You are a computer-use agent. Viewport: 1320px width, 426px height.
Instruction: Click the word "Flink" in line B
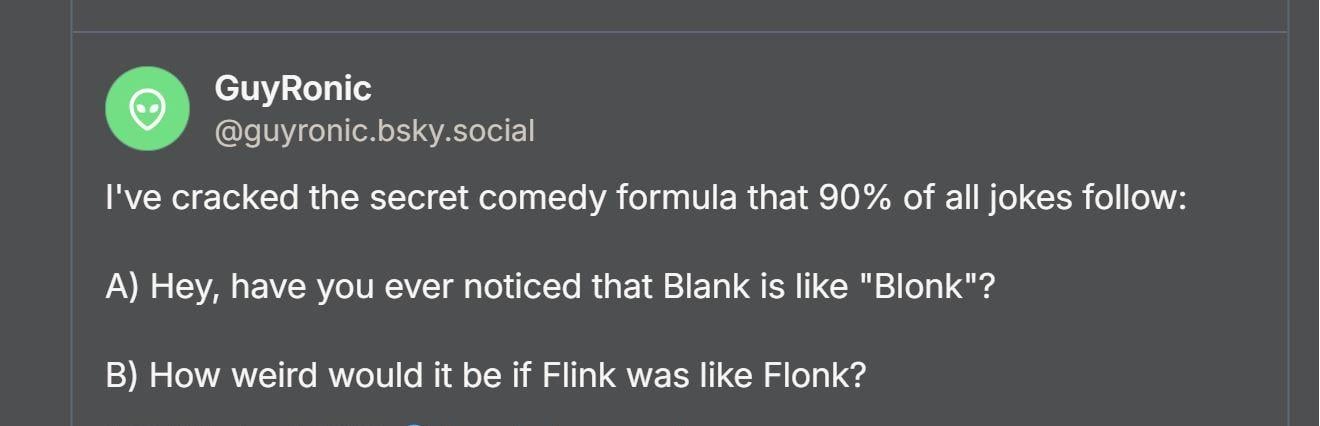pyautogui.click(x=582, y=376)
